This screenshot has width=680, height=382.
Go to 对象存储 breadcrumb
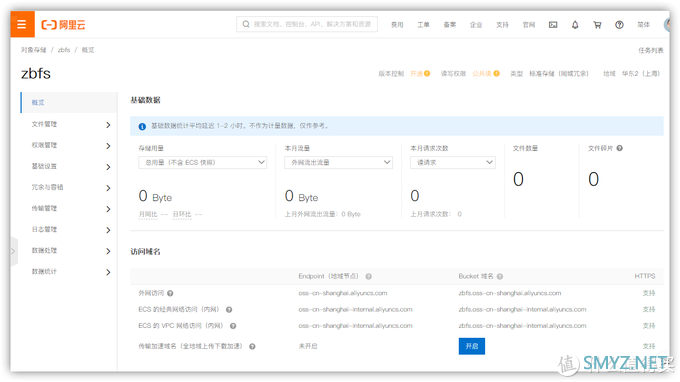(x=33, y=50)
